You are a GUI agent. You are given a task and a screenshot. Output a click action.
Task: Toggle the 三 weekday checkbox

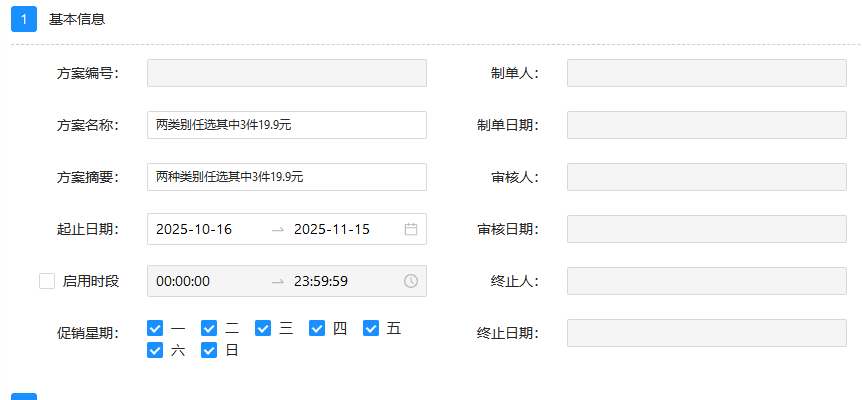click(x=263, y=328)
